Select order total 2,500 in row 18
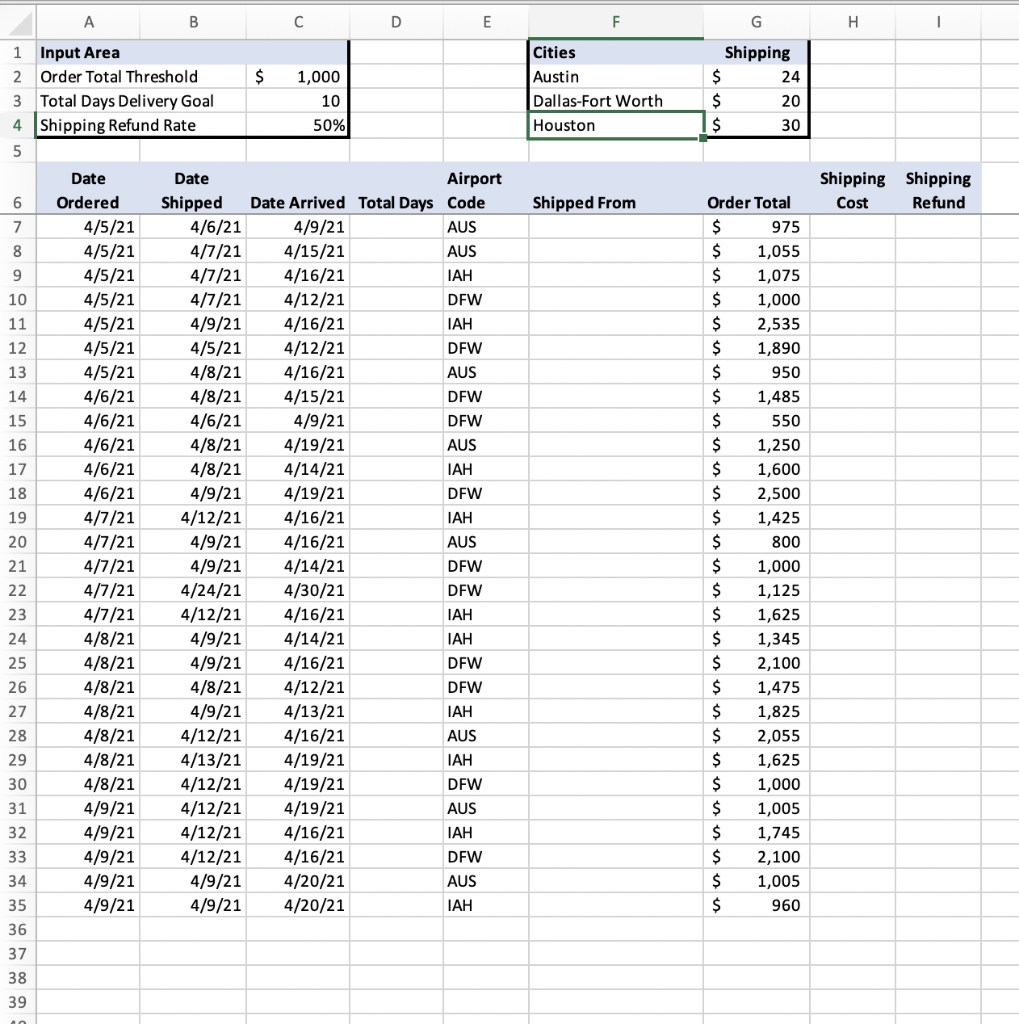The width and height of the screenshot is (1019, 1024). point(756,493)
